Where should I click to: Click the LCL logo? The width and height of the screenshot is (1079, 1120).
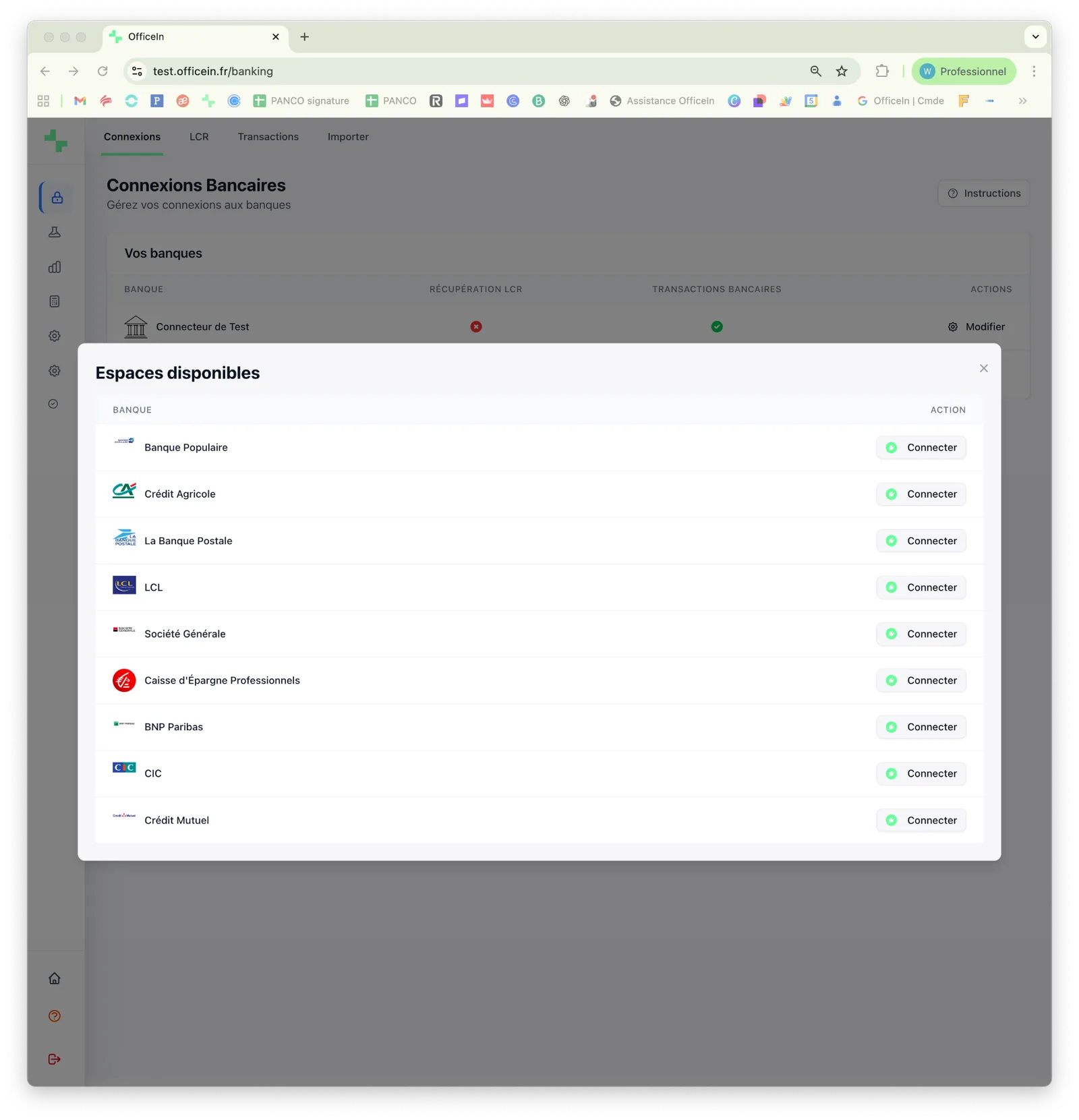coord(124,585)
